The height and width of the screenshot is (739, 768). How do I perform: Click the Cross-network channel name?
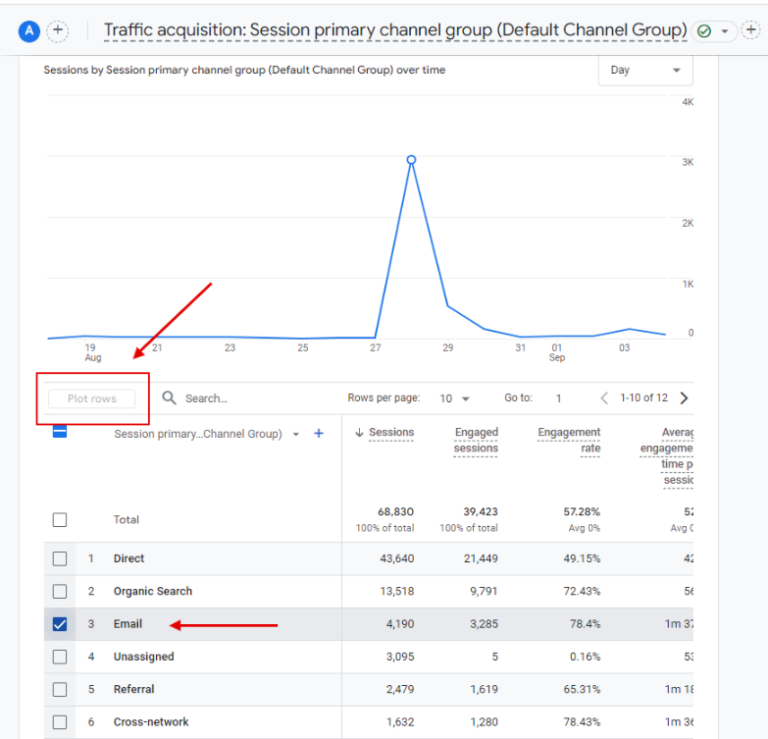coord(151,722)
